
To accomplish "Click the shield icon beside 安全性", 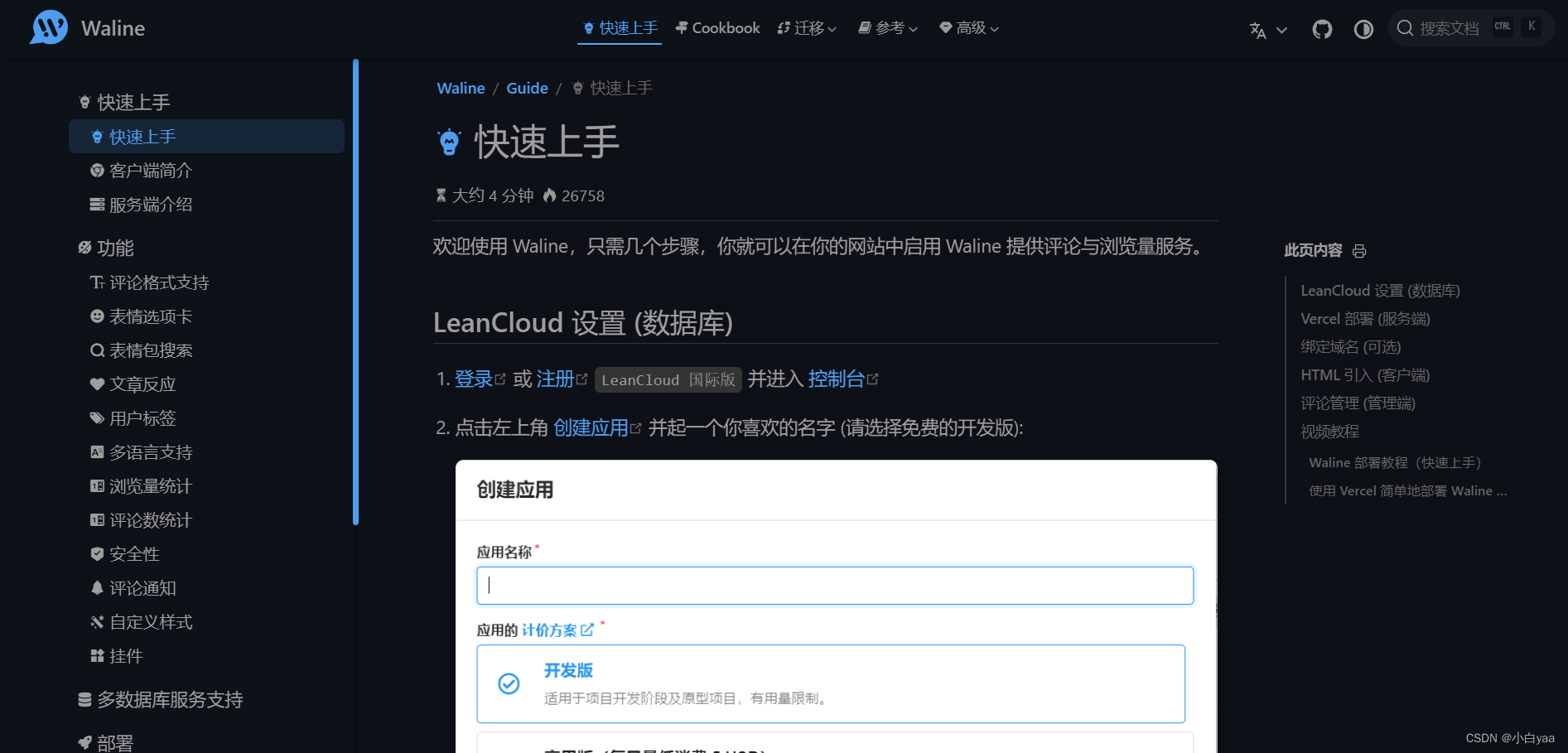I will (x=97, y=553).
